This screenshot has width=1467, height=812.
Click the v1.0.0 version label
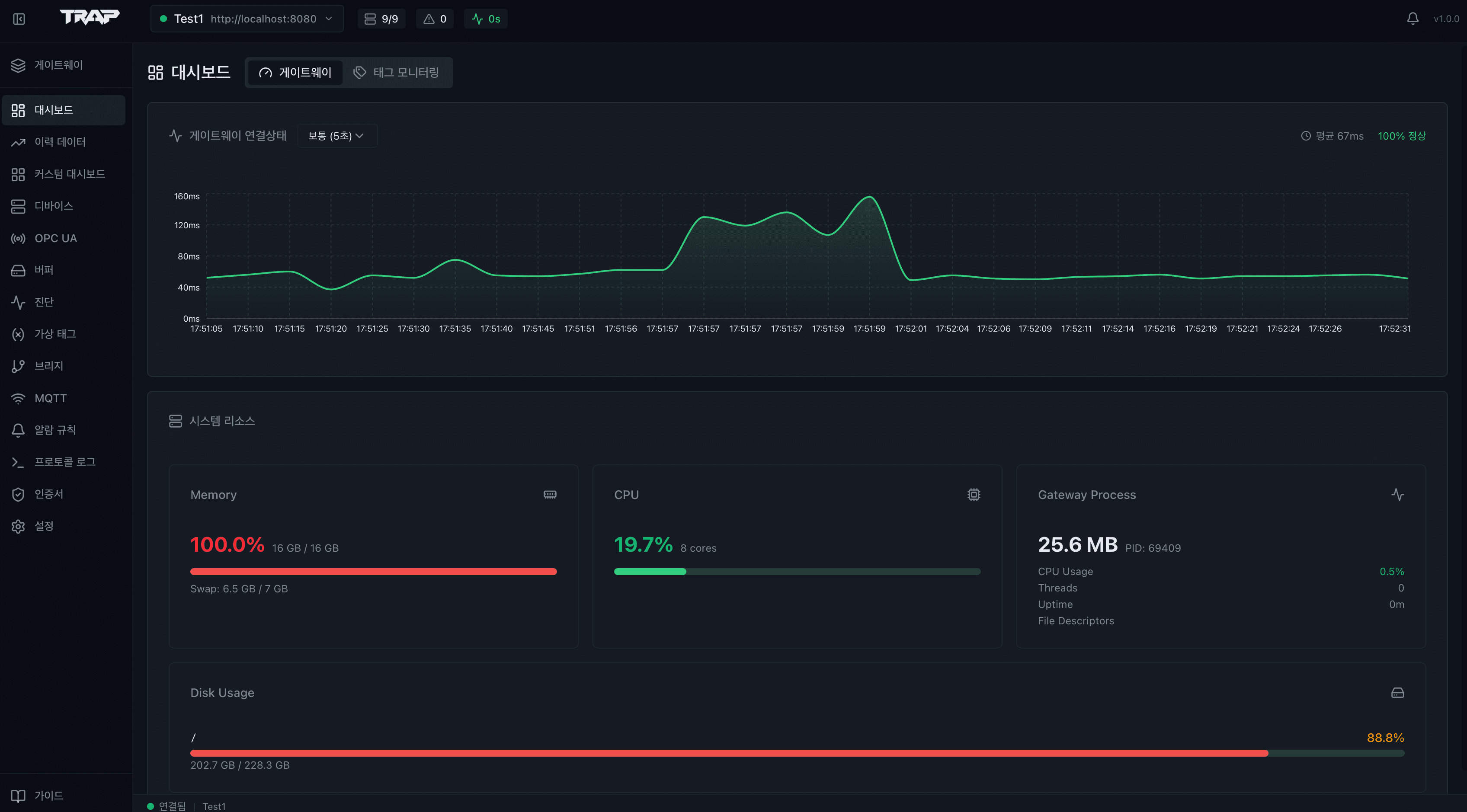click(x=1446, y=19)
